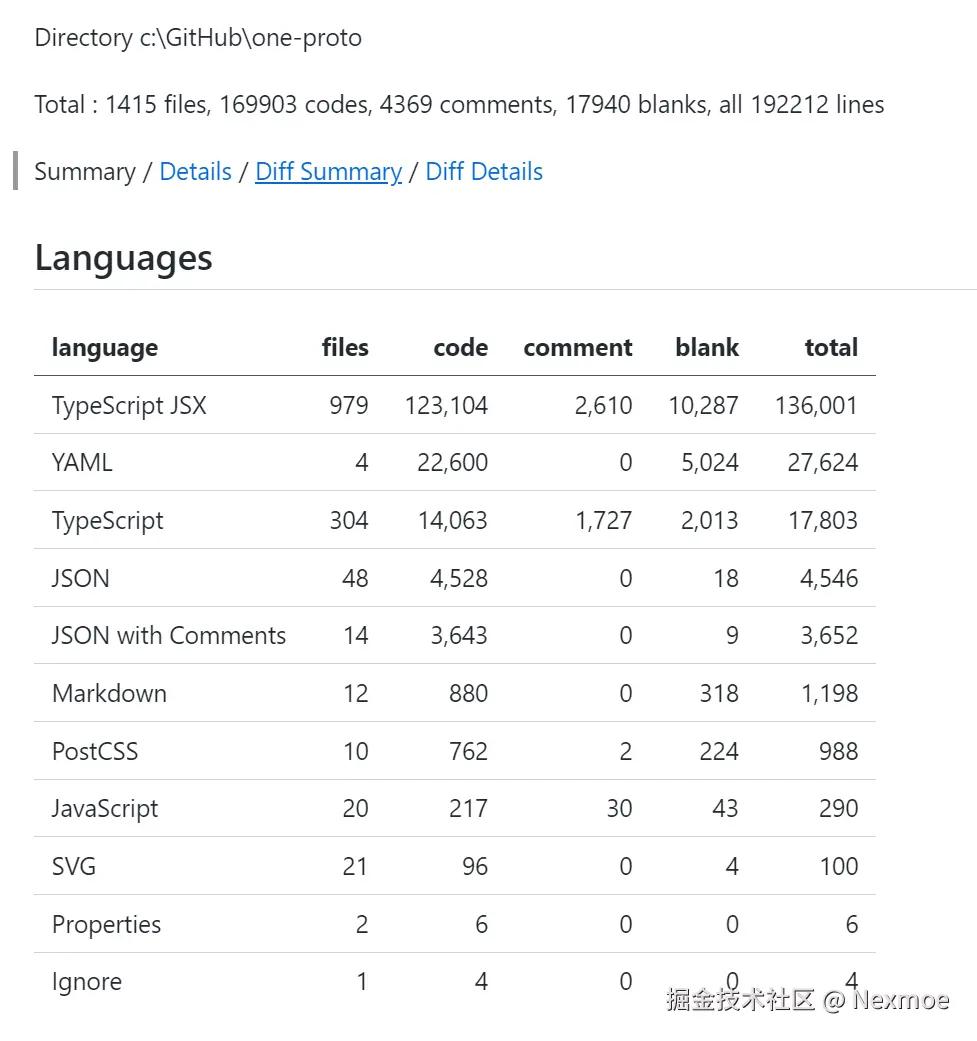This screenshot has height=1041, width=977.
Task: Select the YAML language cell
Action: click(82, 463)
